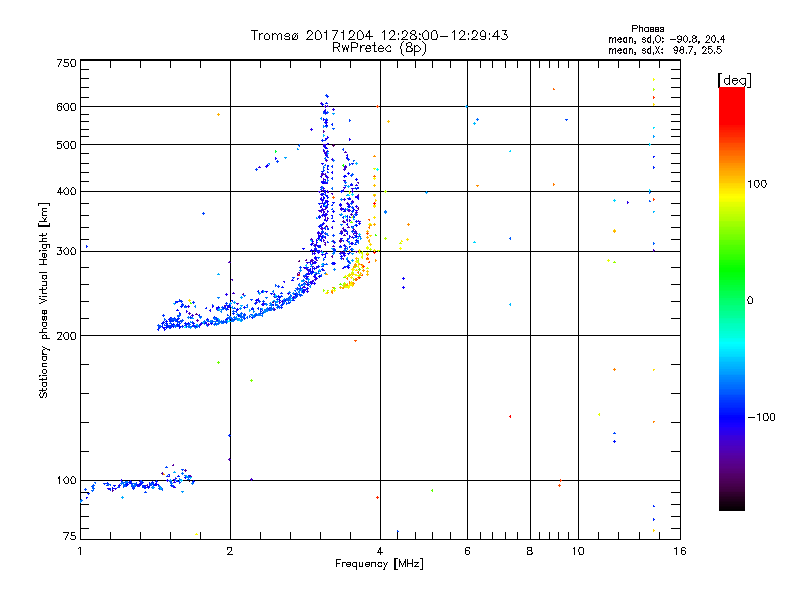Click the '[deg]' colorbar unit label

click(734, 80)
